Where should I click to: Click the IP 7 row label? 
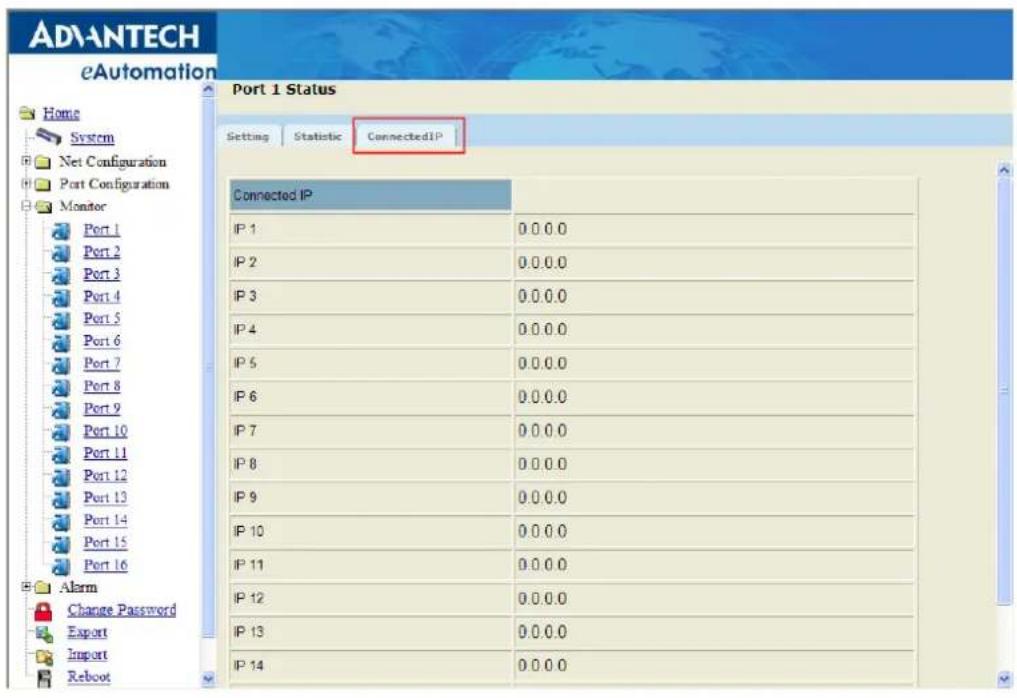[x=245, y=431]
